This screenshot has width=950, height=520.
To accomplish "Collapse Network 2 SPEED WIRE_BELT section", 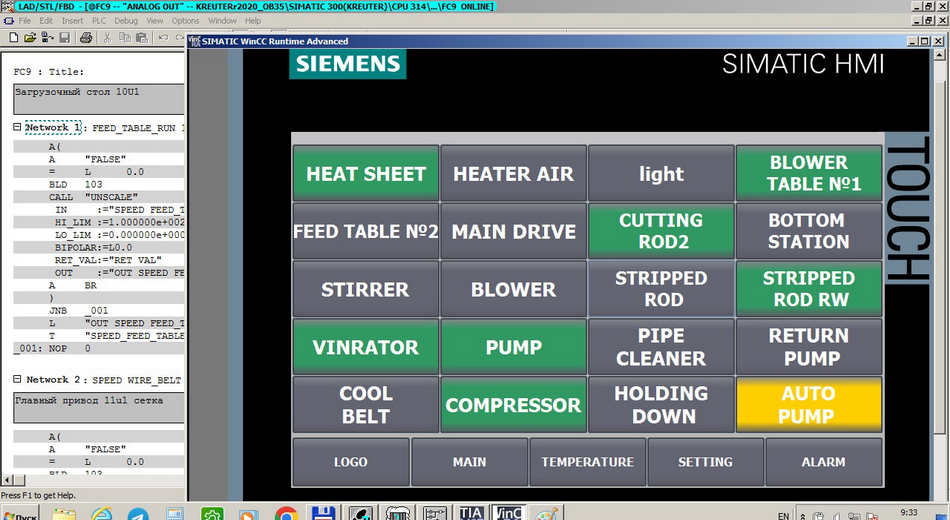I will point(17,381).
